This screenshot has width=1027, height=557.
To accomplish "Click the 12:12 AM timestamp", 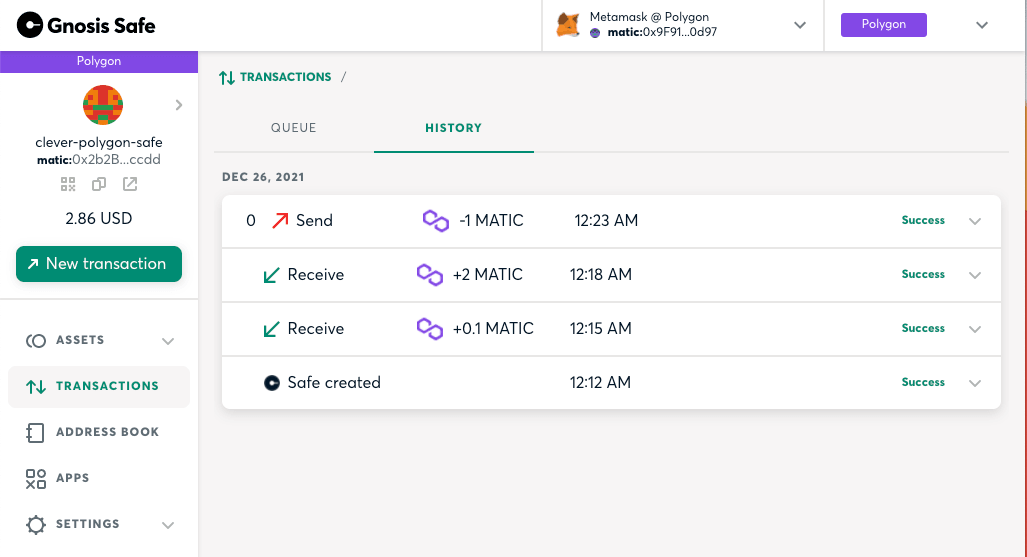I will coord(600,383).
